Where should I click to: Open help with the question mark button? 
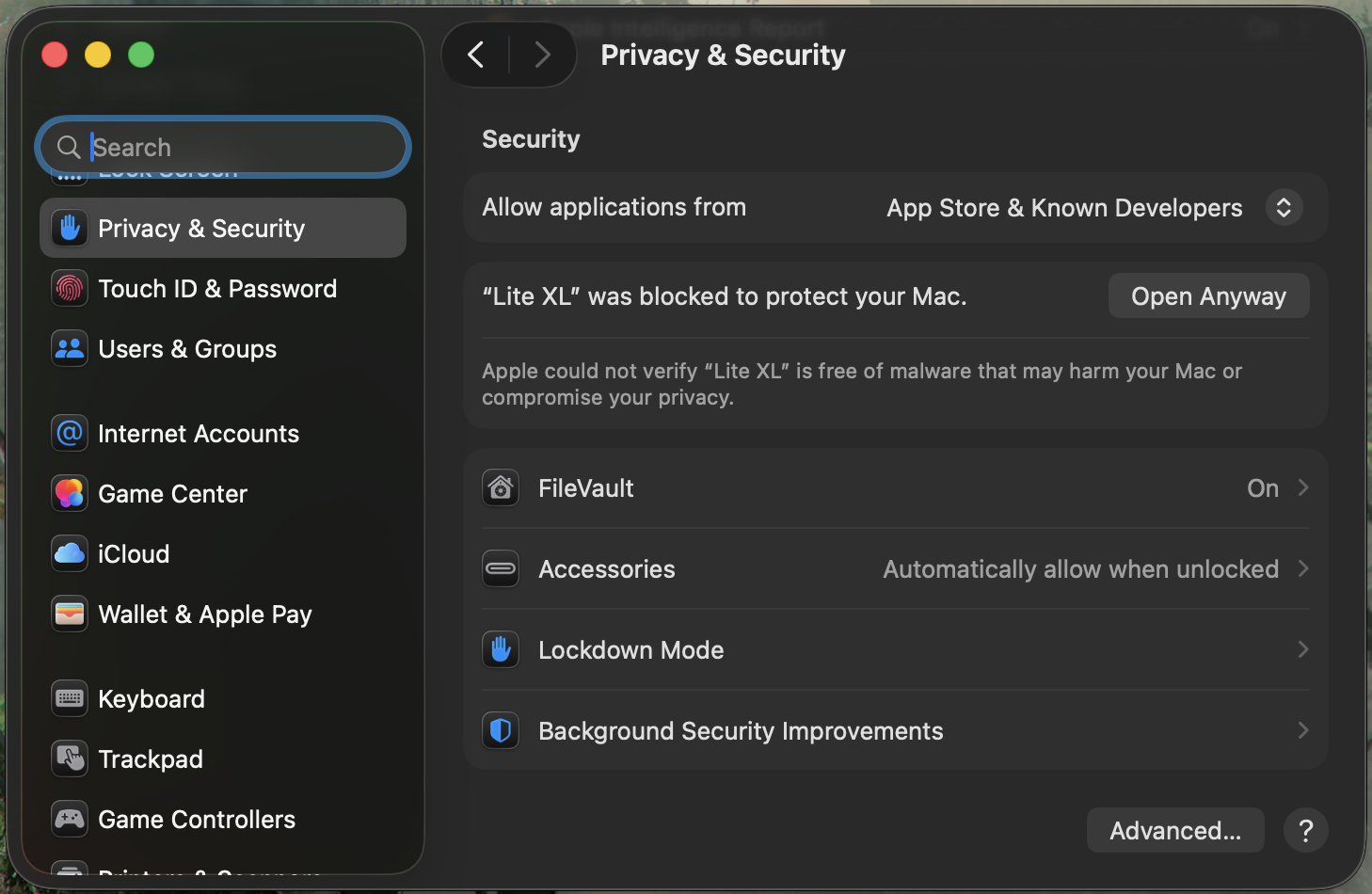coord(1305,830)
